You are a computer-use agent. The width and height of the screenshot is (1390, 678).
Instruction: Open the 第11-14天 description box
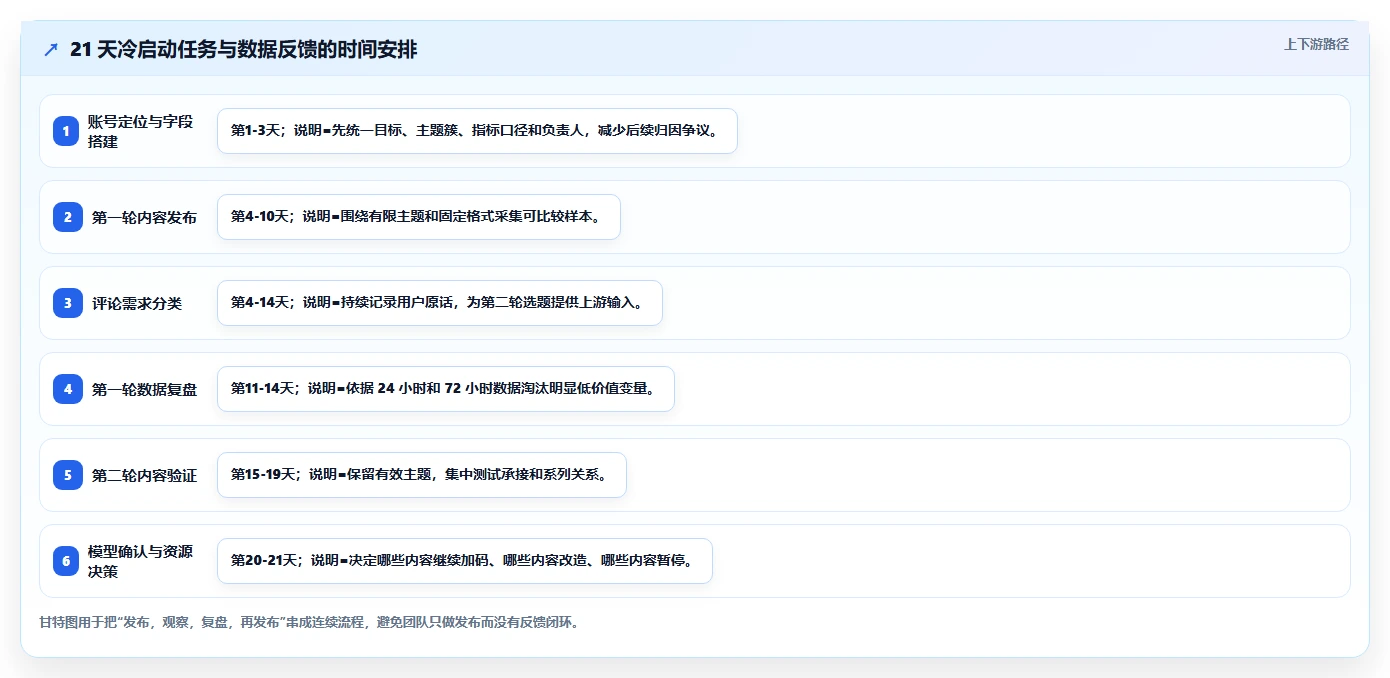click(x=446, y=389)
